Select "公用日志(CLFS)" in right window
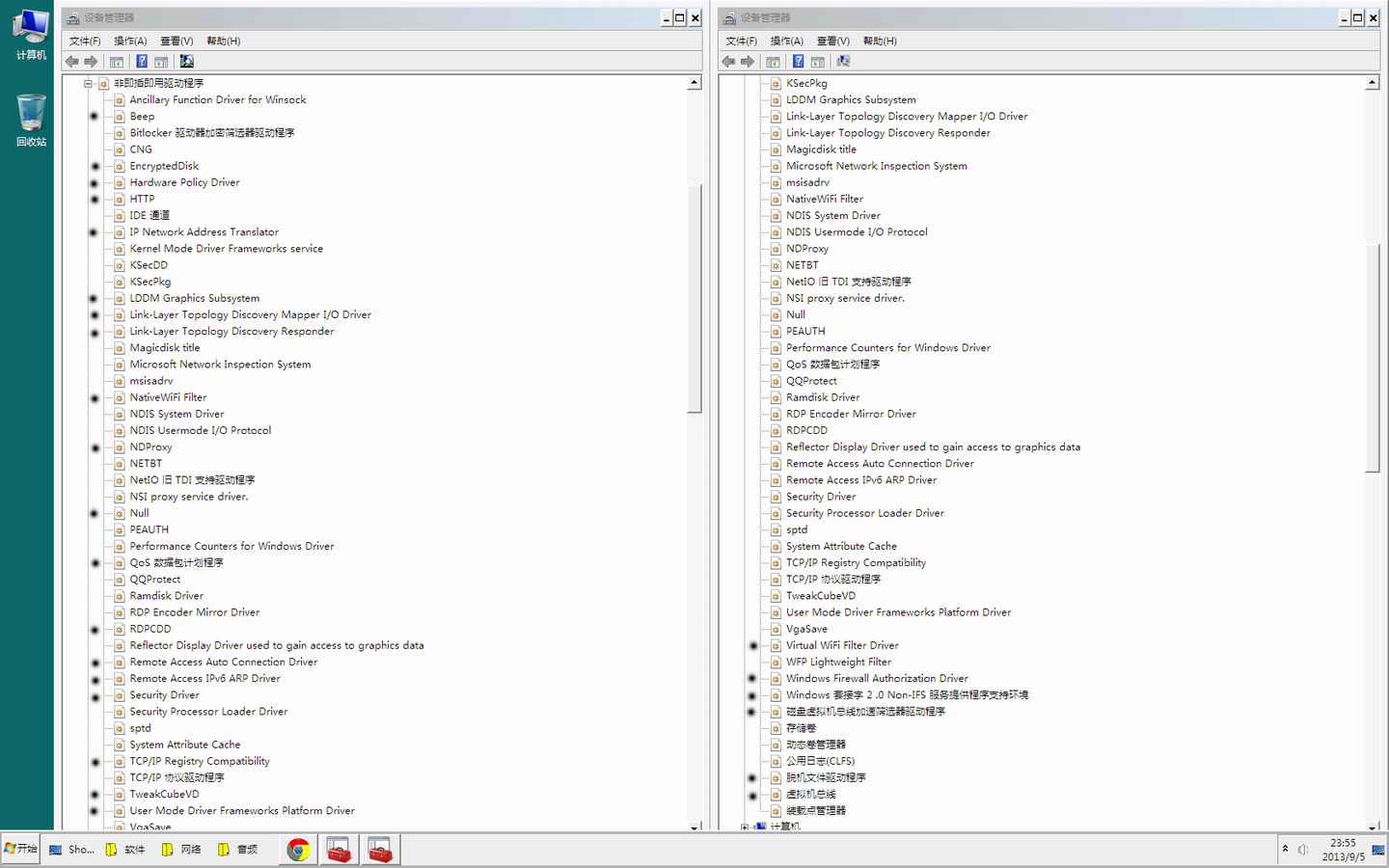 click(x=820, y=762)
